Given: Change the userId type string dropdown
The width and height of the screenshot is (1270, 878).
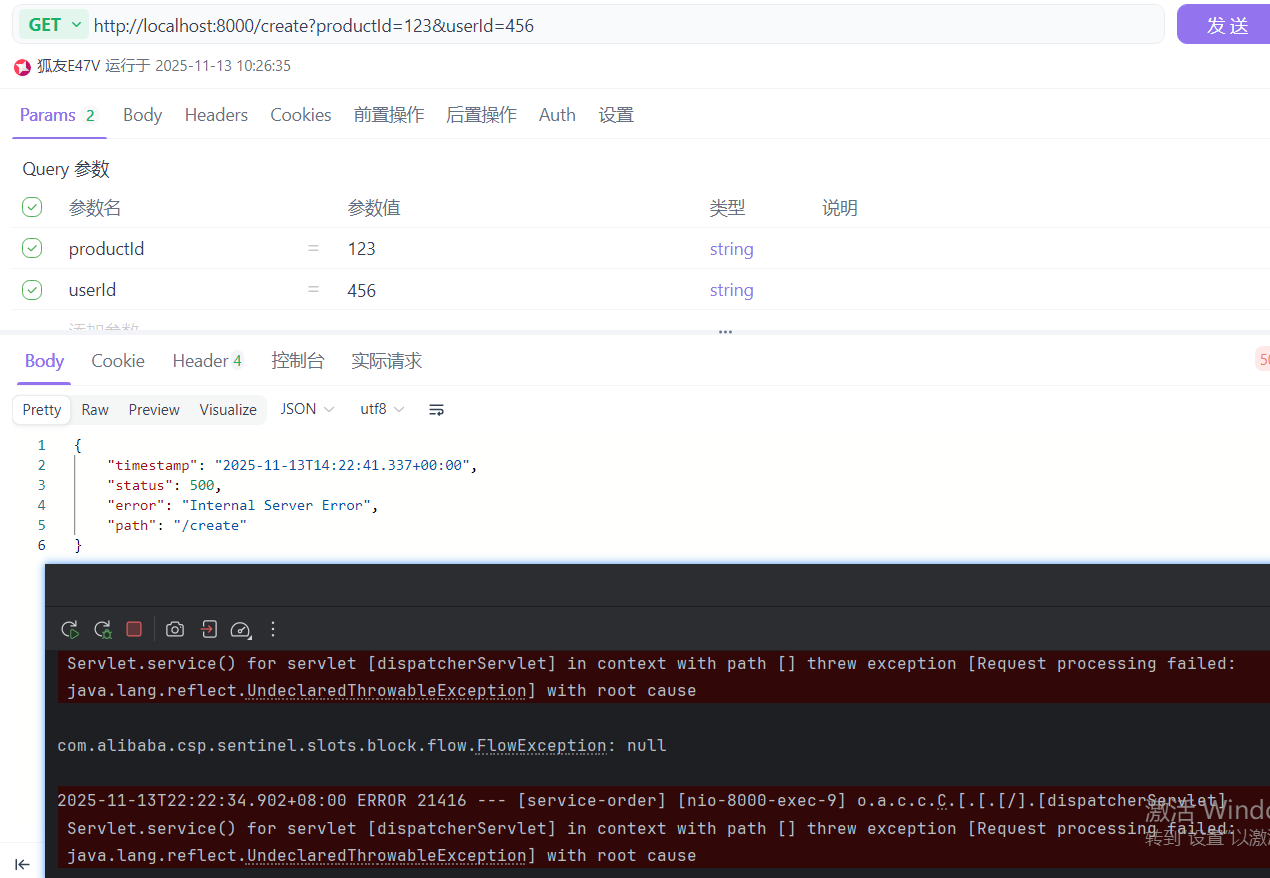Looking at the screenshot, I should [731, 290].
